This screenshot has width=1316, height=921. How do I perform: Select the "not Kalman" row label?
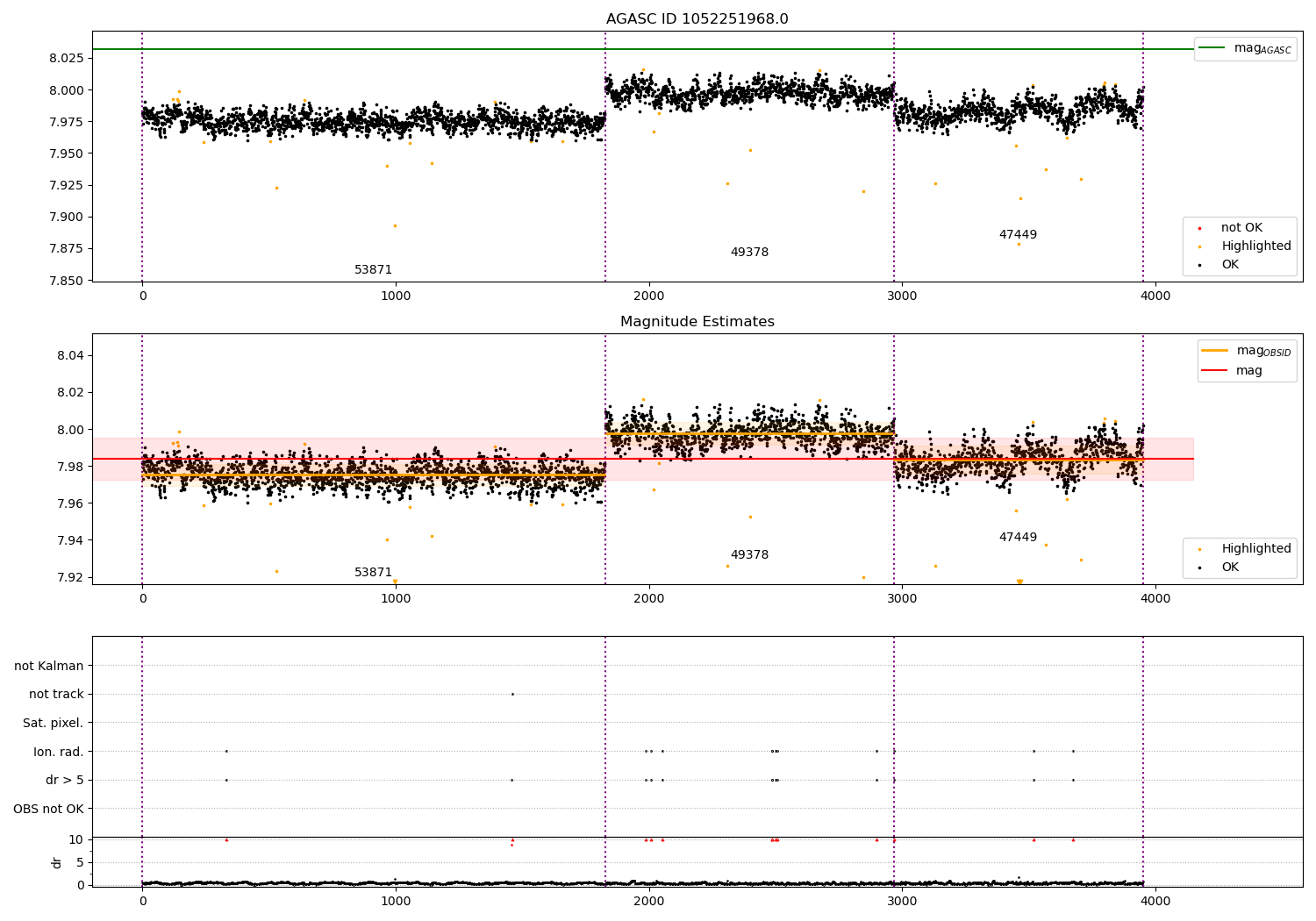(x=49, y=666)
